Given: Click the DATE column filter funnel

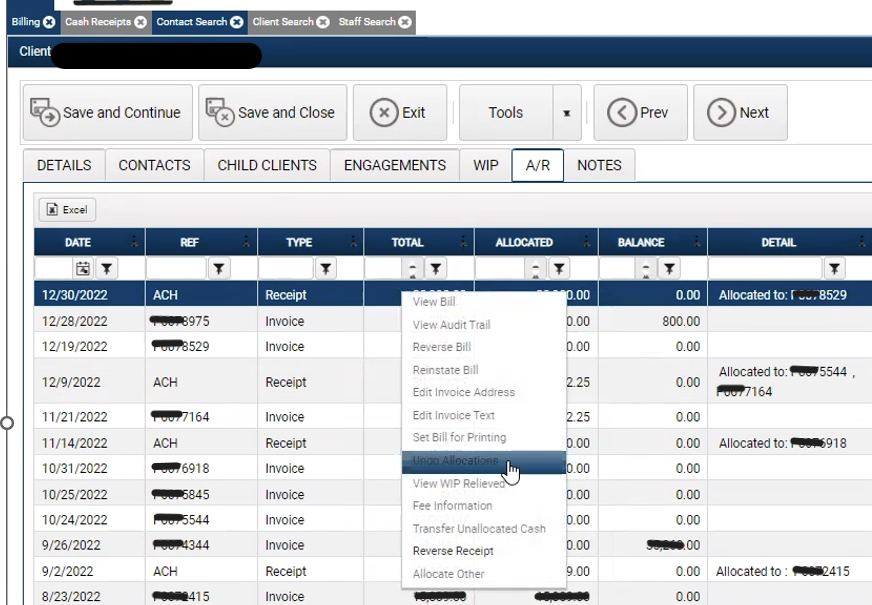Looking at the screenshot, I should pos(106,269).
